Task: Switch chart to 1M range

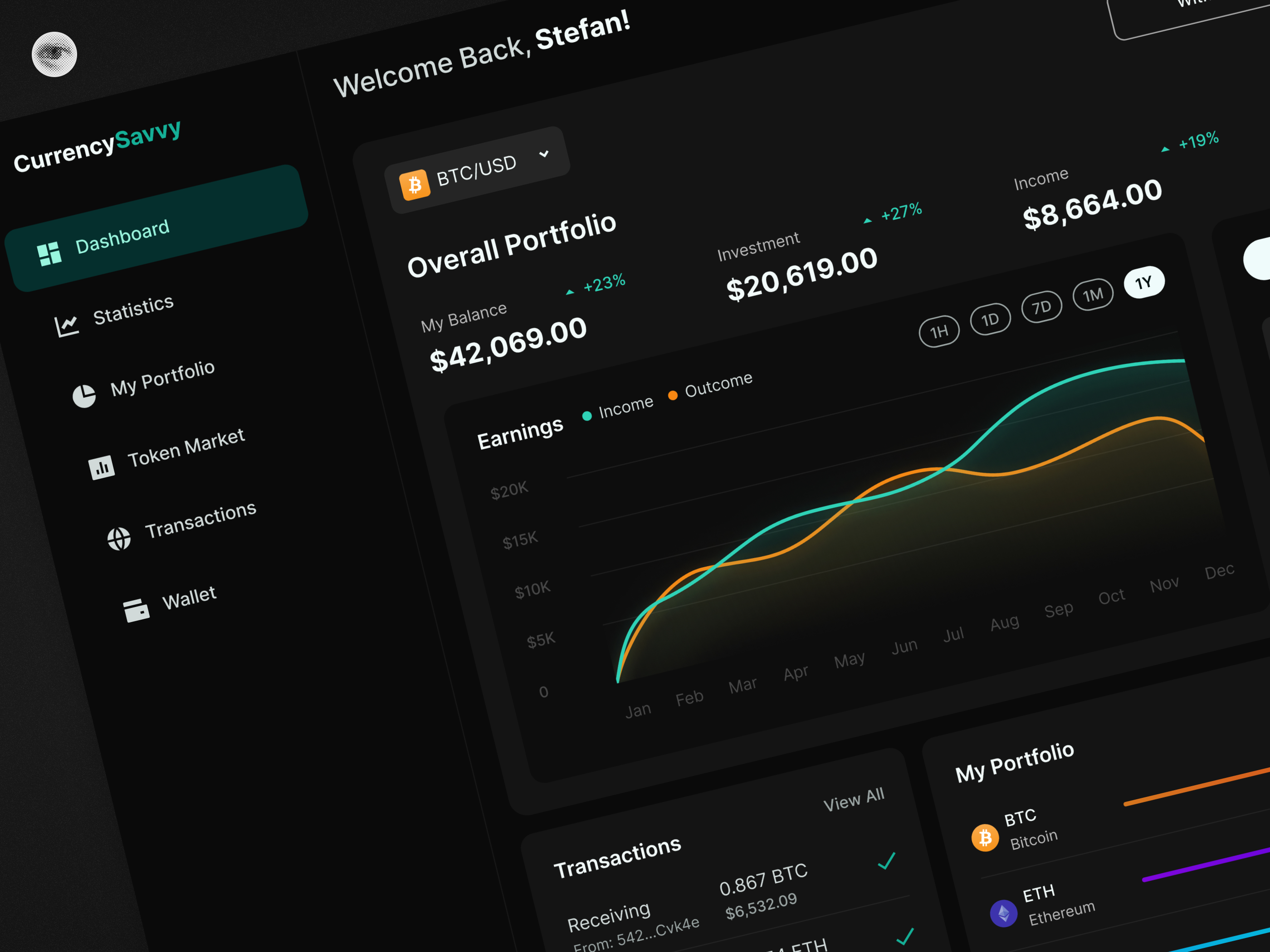Action: point(1093,294)
